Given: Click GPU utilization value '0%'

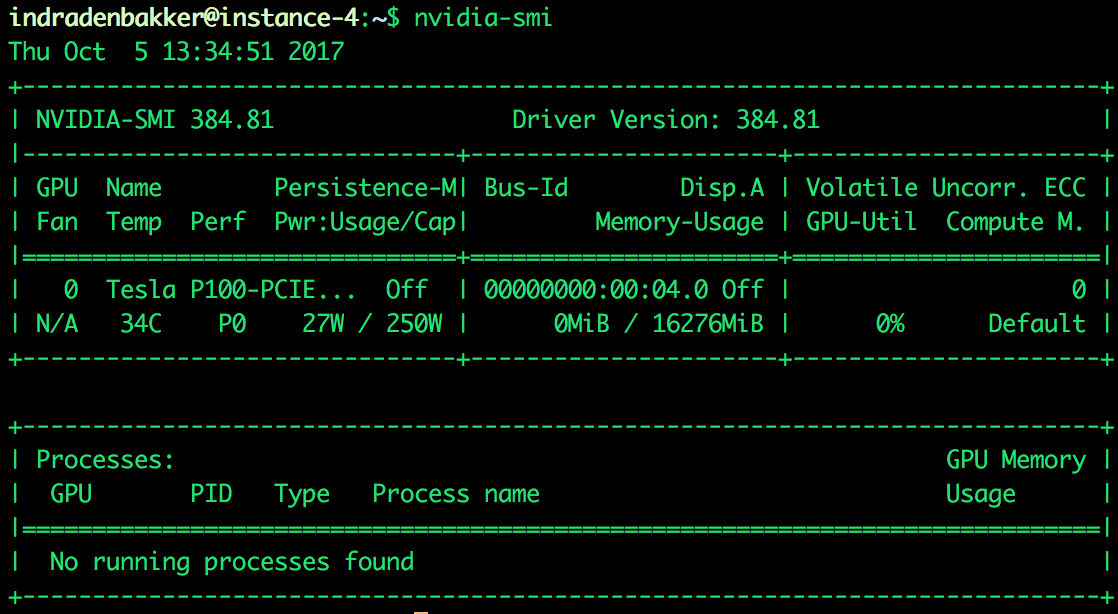Looking at the screenshot, I should pos(890,324).
